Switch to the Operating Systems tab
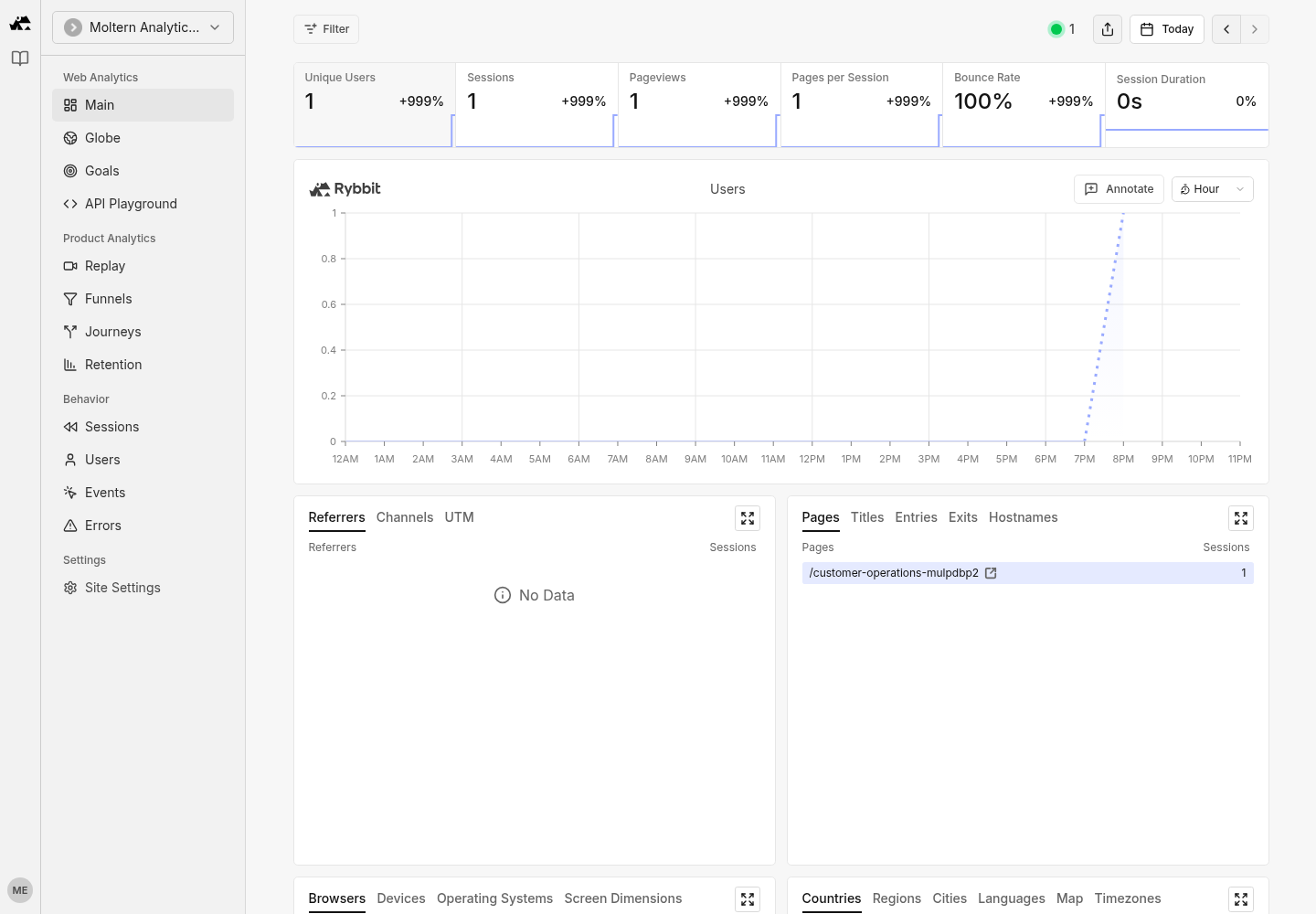Screen dimensions: 1316x914 pos(494,898)
